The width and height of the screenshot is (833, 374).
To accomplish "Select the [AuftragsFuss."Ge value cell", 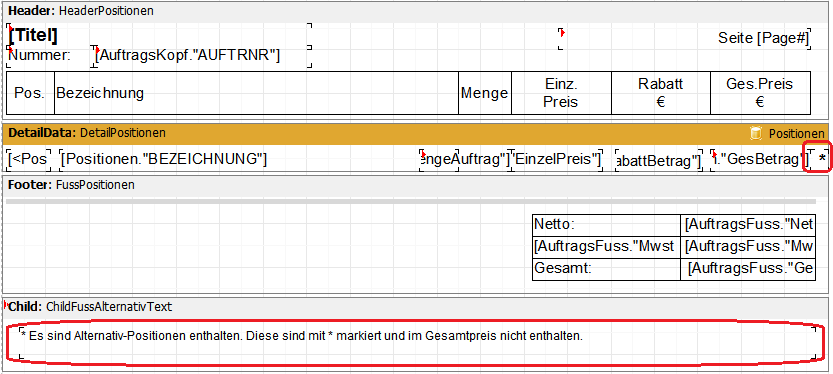I will coord(747,269).
